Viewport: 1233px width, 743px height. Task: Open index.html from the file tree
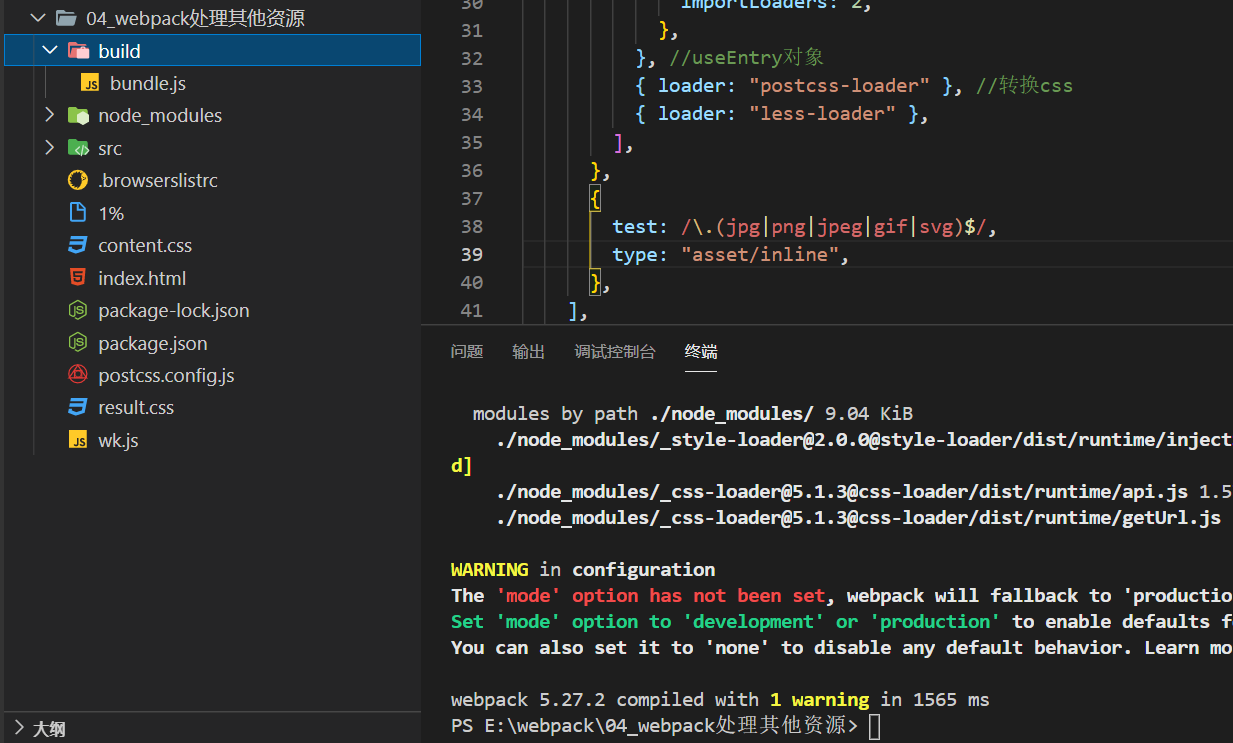(142, 278)
